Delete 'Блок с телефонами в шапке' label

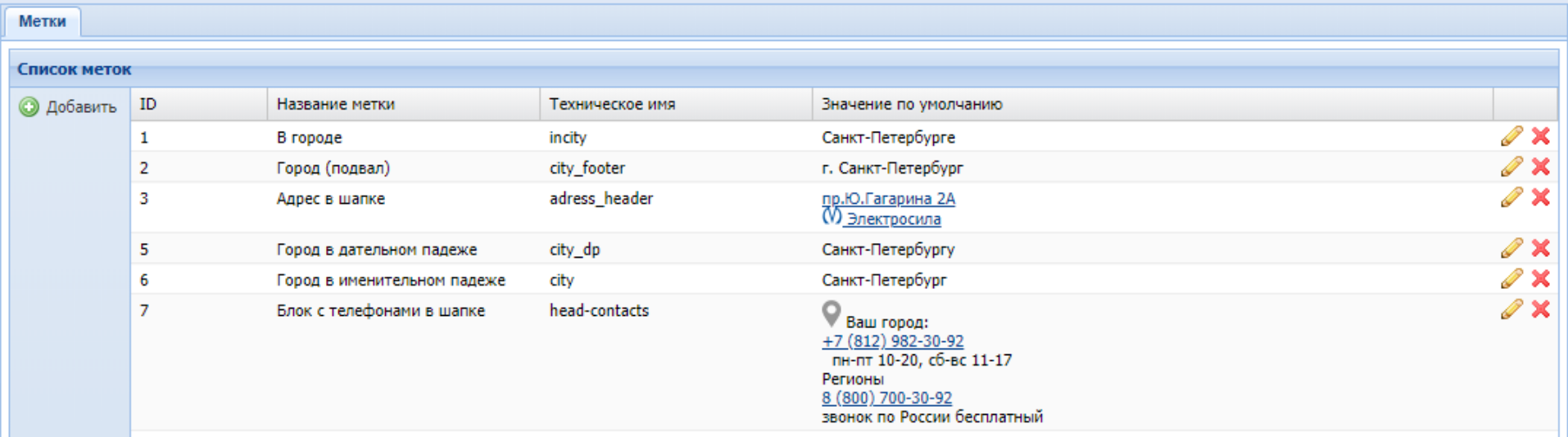[x=1540, y=309]
